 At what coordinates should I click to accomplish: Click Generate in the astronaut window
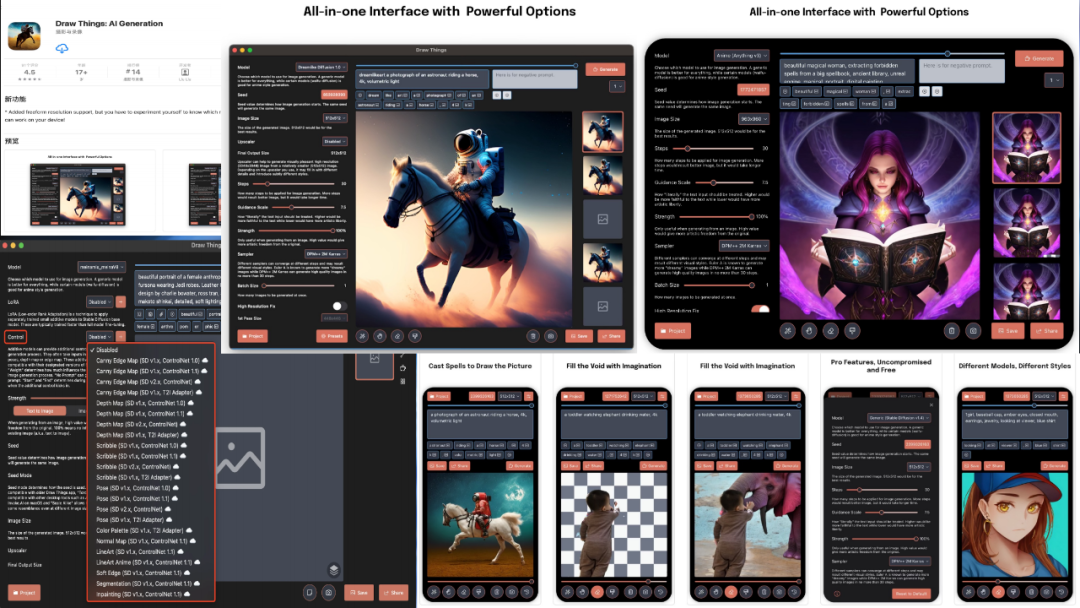coord(605,70)
